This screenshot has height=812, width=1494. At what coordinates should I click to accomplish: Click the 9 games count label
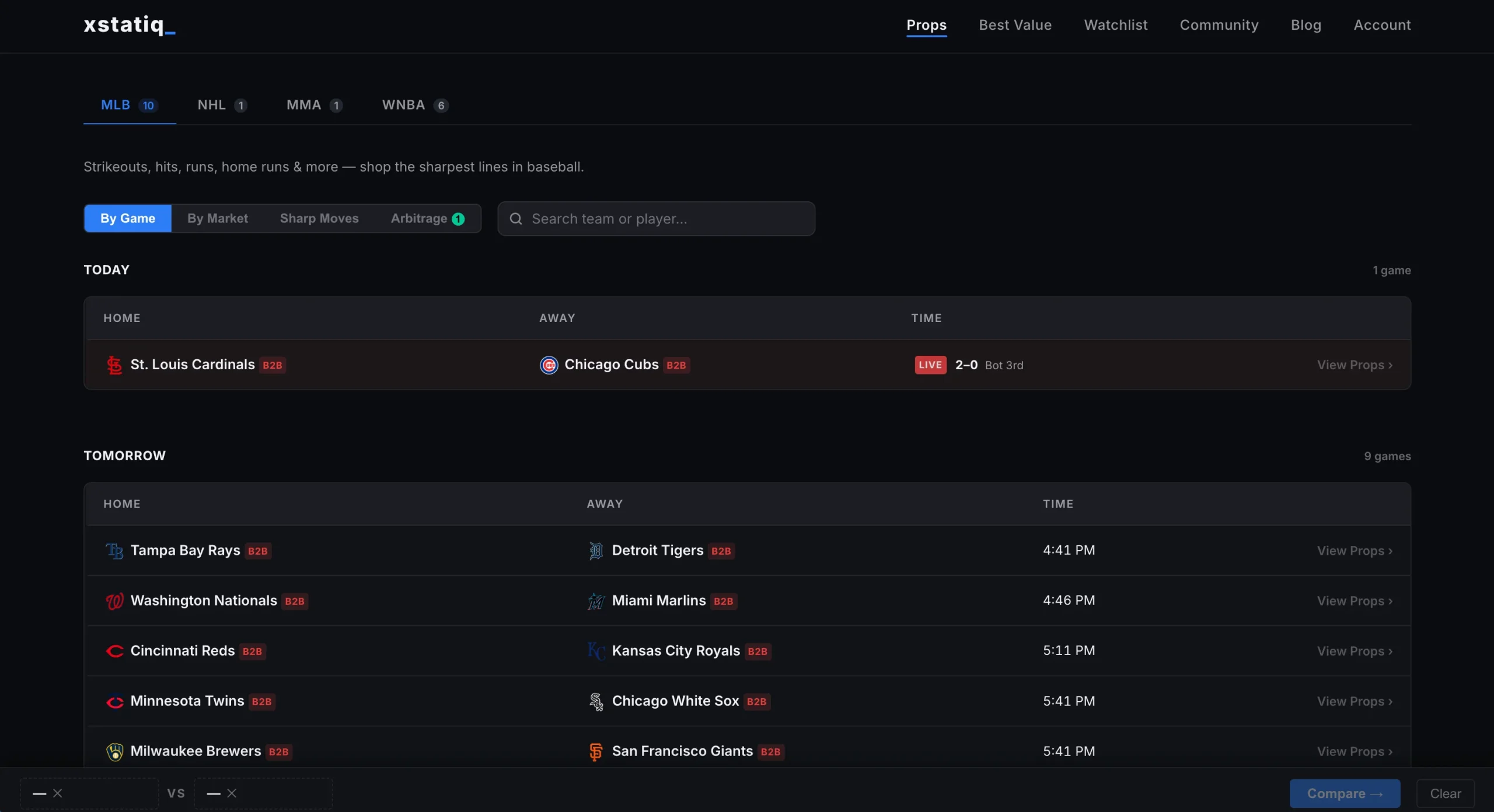[1387, 456]
